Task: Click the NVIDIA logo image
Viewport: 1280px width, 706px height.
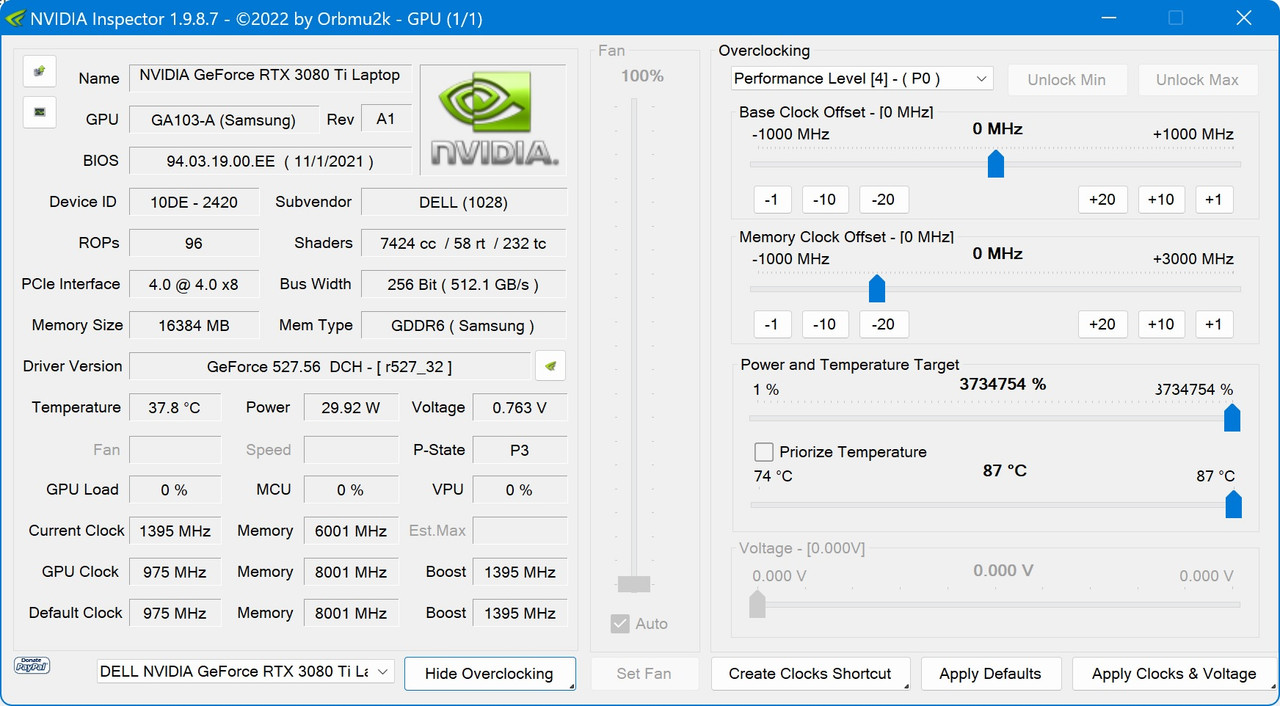Action: point(493,119)
